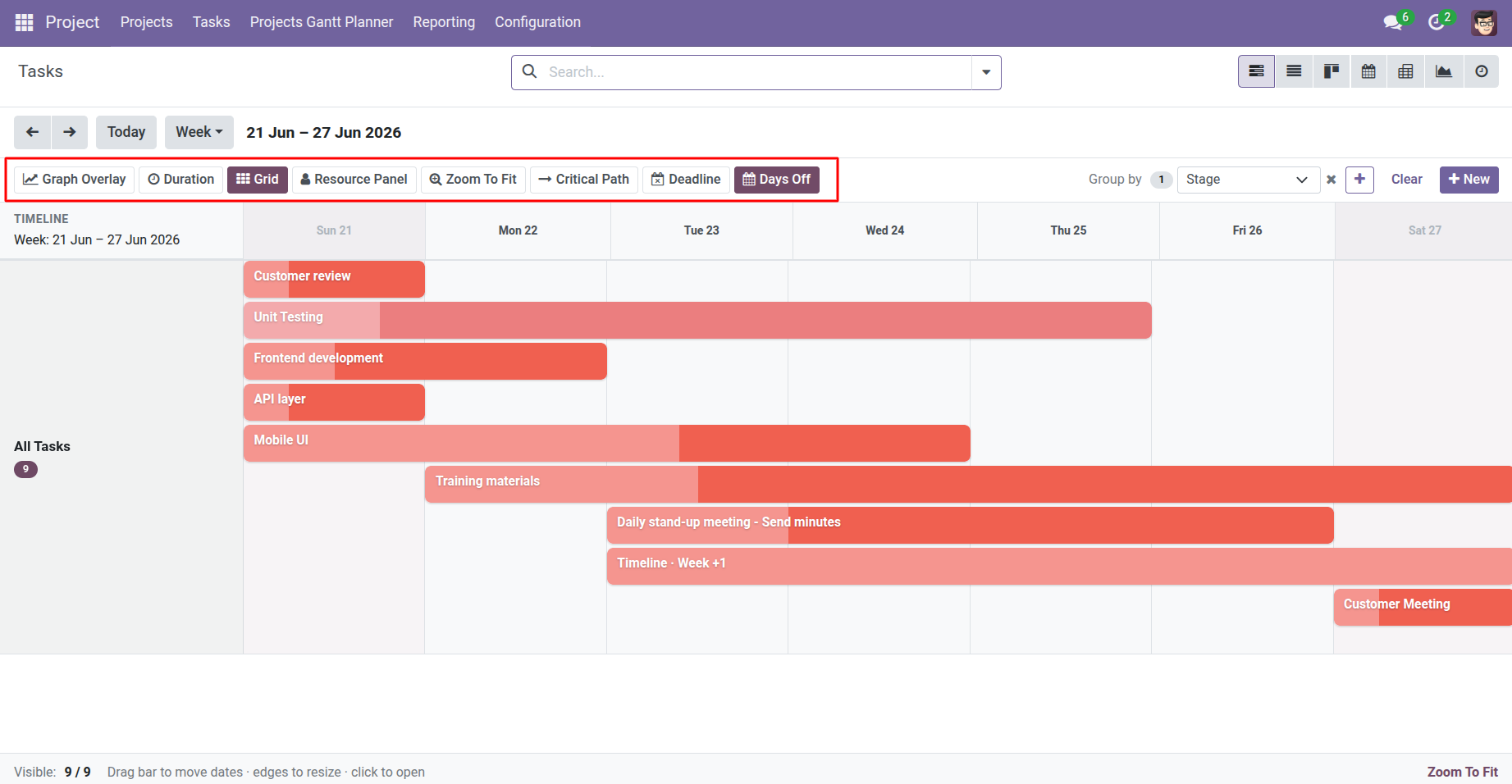Open the search options dropdown arrow
The image size is (1512, 784).
pos(986,72)
